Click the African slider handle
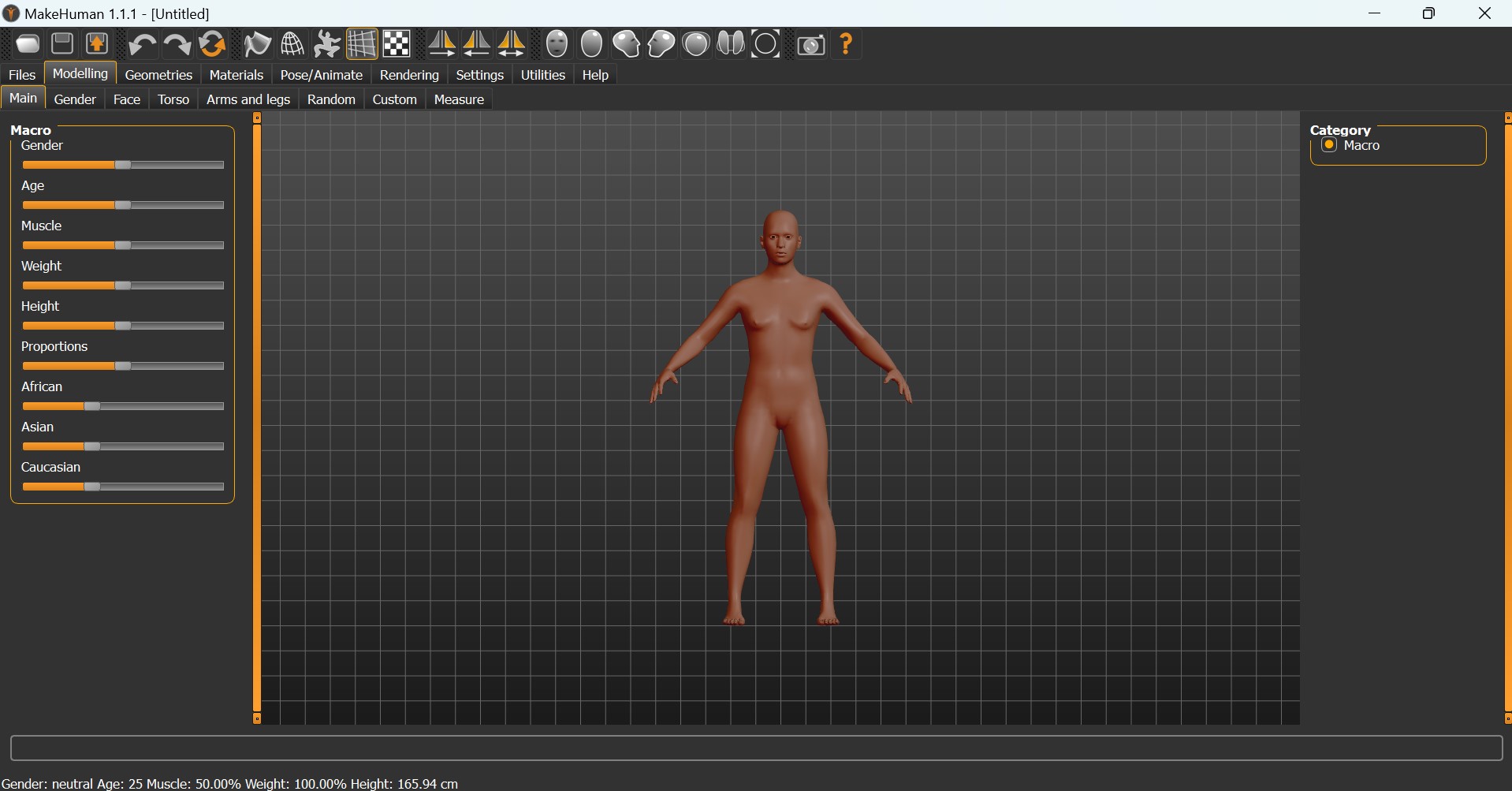1512x791 pixels. coord(92,406)
